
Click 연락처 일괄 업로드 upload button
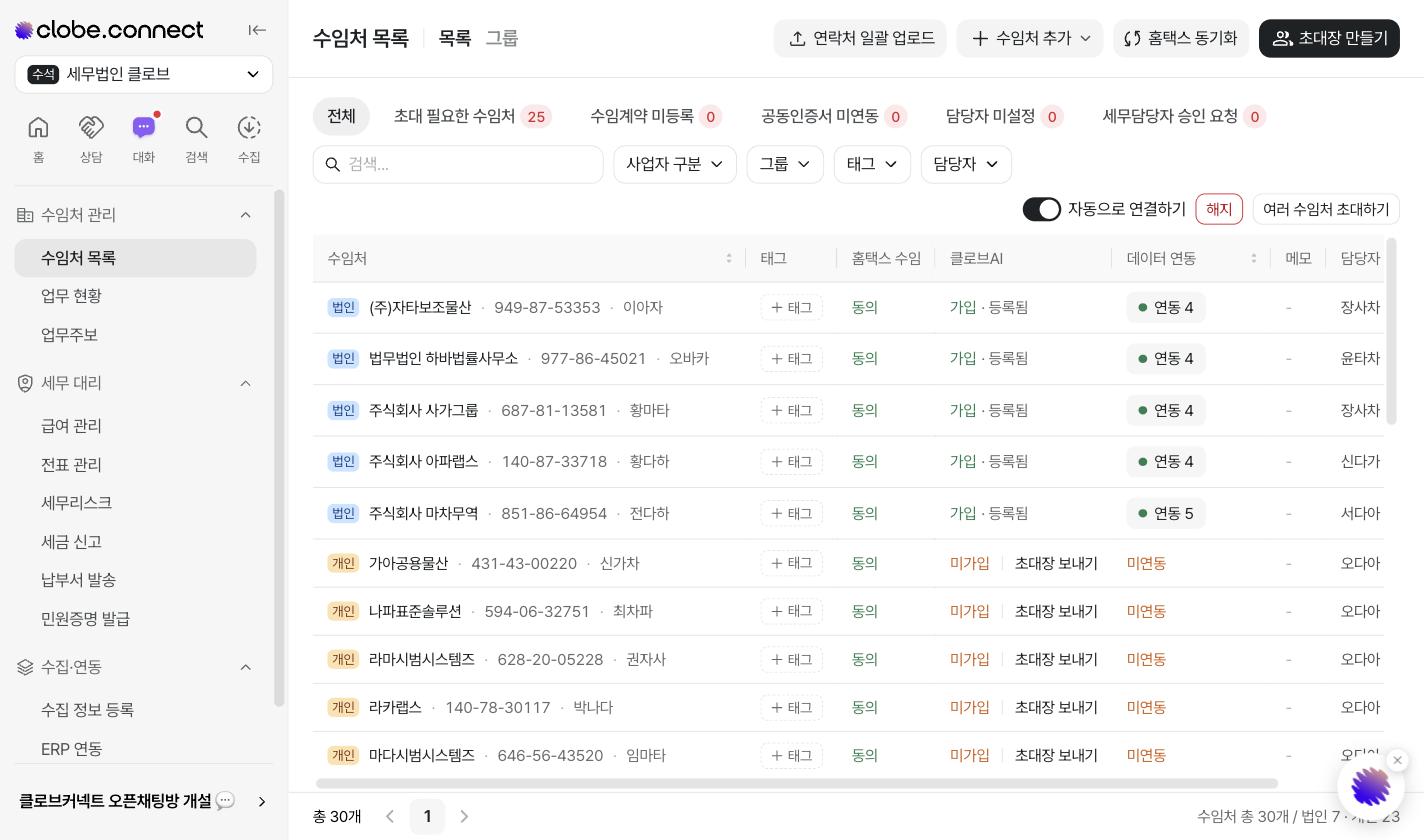click(860, 38)
